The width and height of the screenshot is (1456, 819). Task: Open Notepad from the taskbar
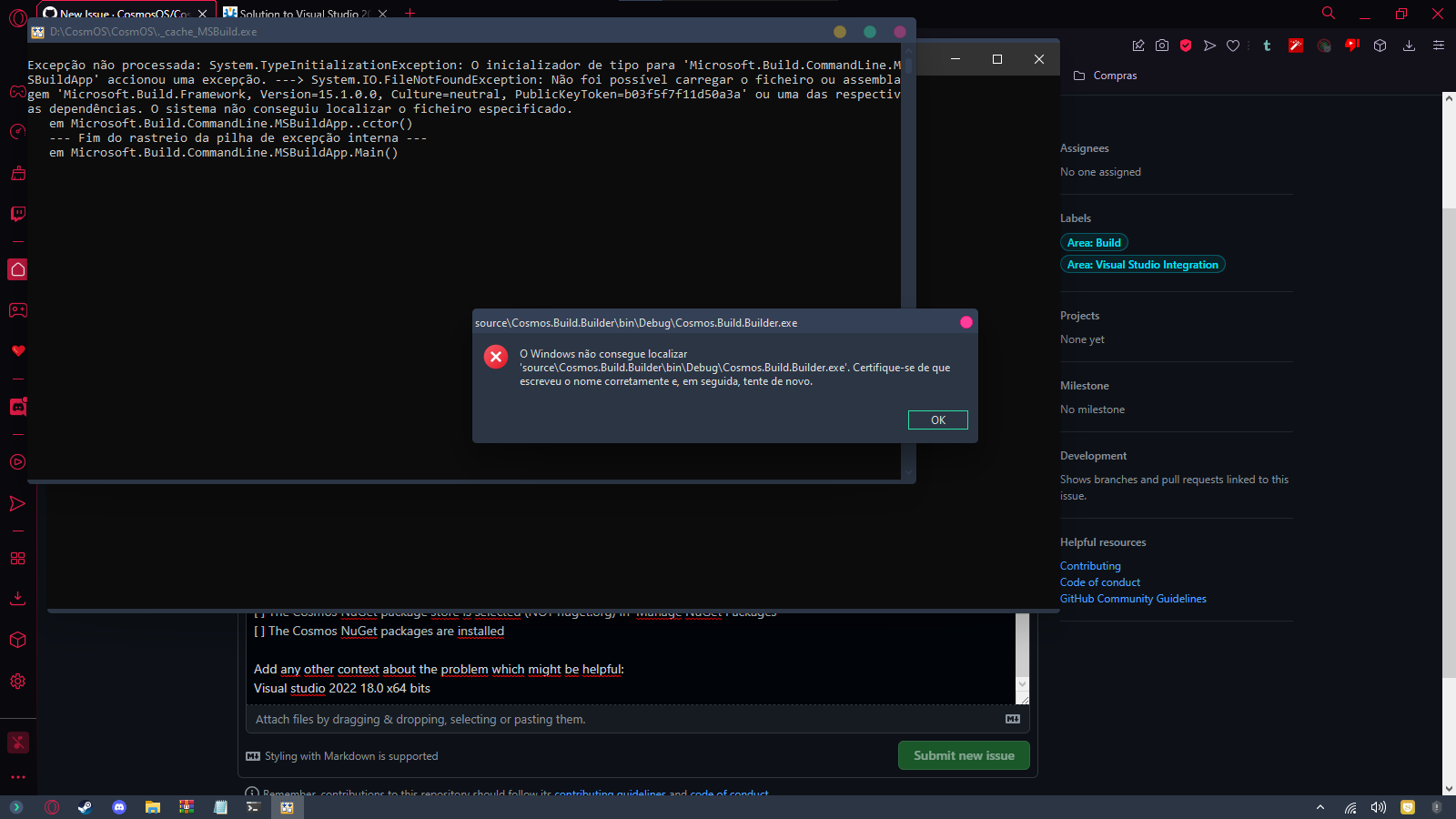tap(219, 807)
